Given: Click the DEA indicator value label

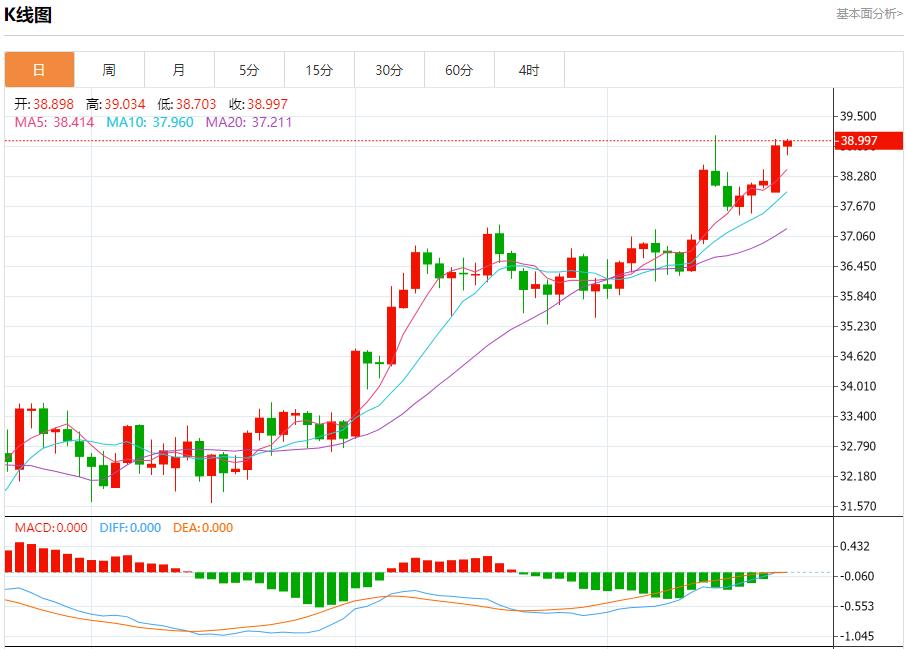Looking at the screenshot, I should tap(205, 527).
